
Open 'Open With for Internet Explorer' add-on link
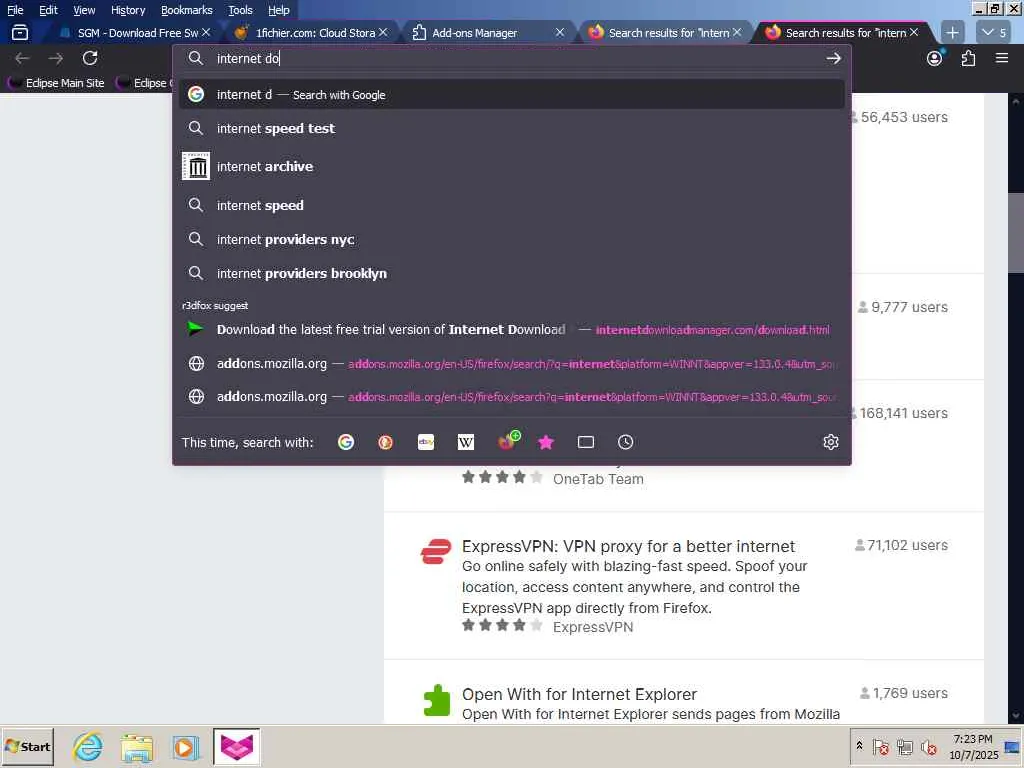coord(579,694)
